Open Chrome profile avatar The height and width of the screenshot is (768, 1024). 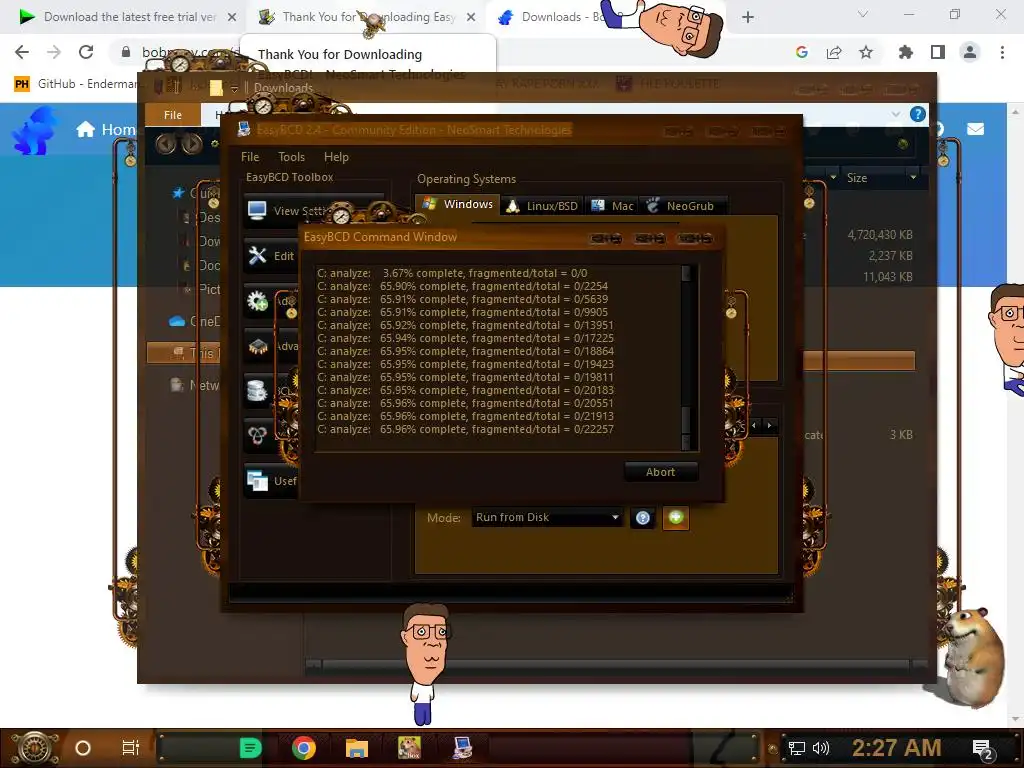pos(970,52)
